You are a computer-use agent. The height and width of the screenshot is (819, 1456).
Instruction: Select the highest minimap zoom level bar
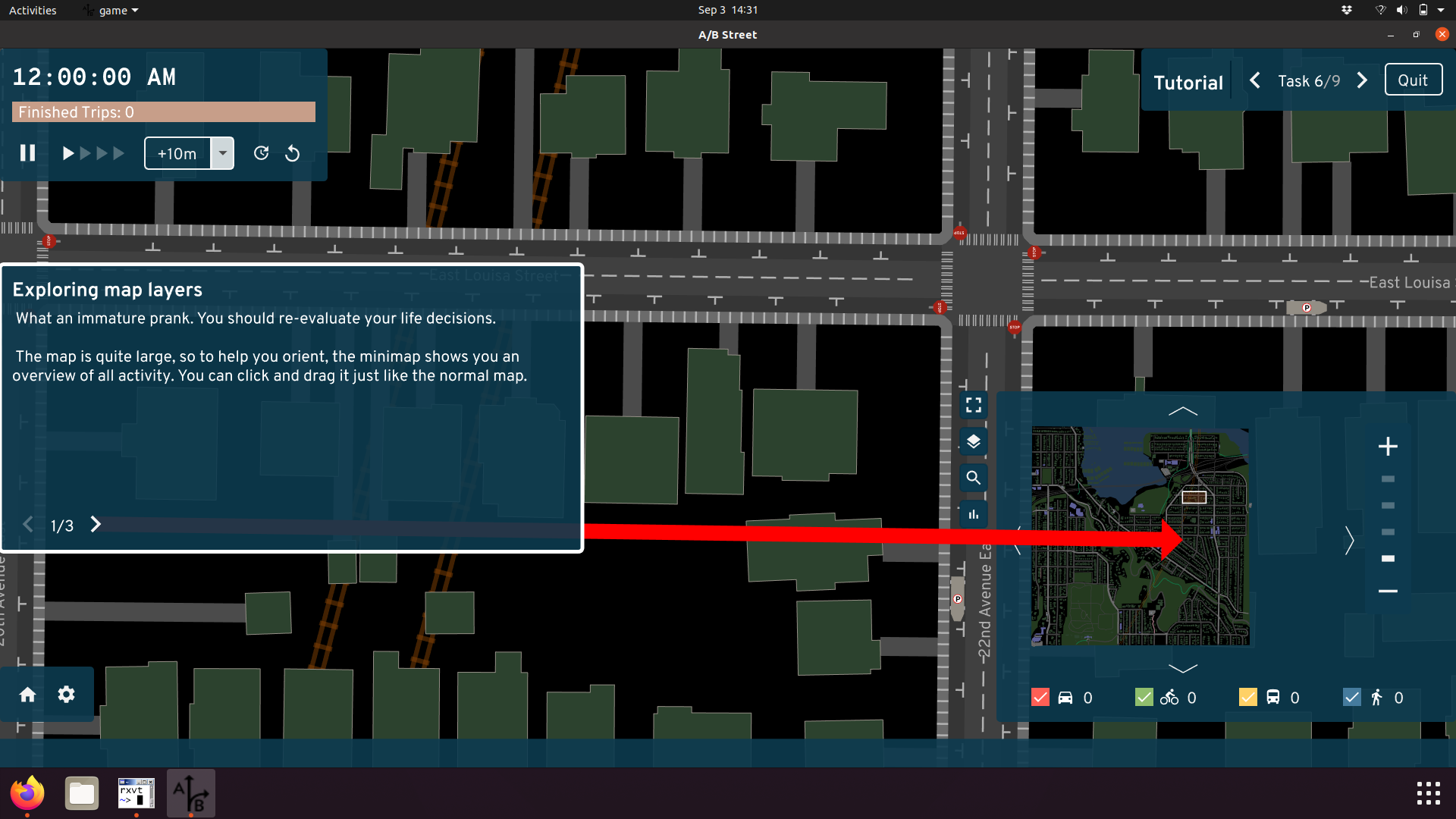point(1388,479)
